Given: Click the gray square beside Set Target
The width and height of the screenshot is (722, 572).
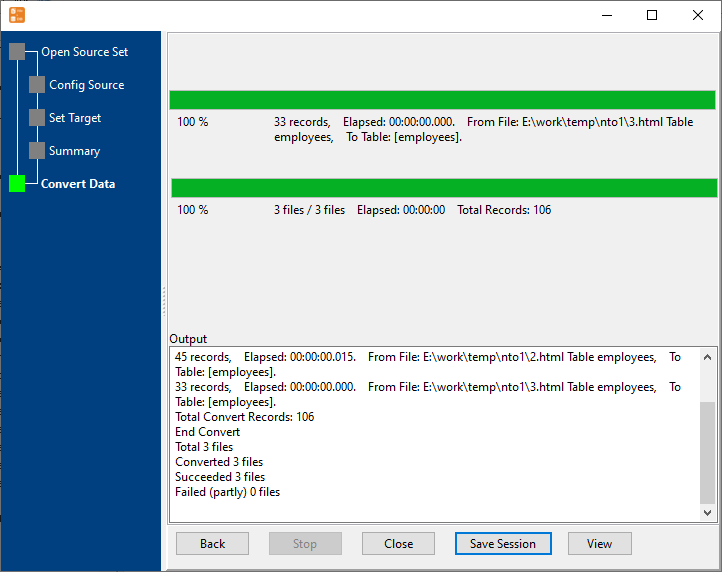Looking at the screenshot, I should pyautogui.click(x=37, y=118).
